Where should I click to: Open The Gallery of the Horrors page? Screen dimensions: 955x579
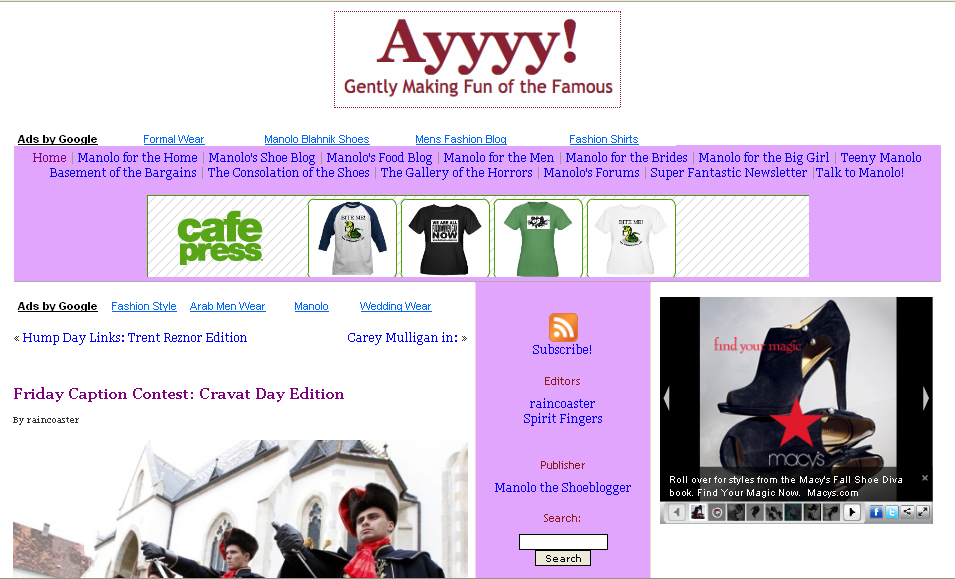456,173
